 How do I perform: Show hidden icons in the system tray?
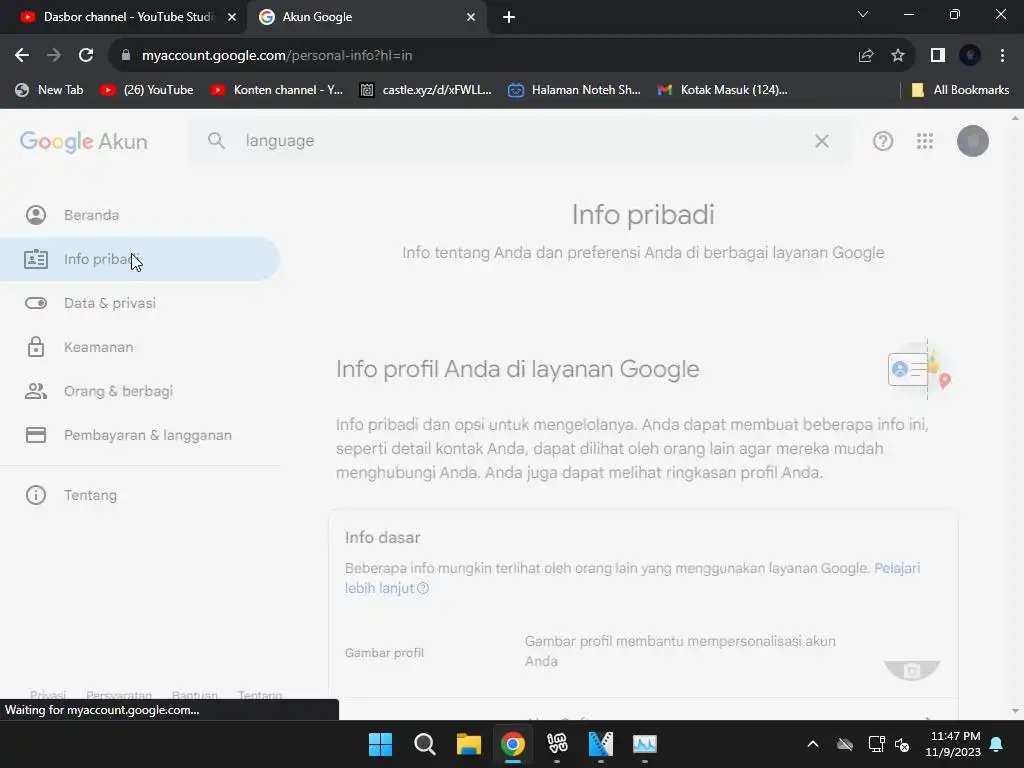812,744
